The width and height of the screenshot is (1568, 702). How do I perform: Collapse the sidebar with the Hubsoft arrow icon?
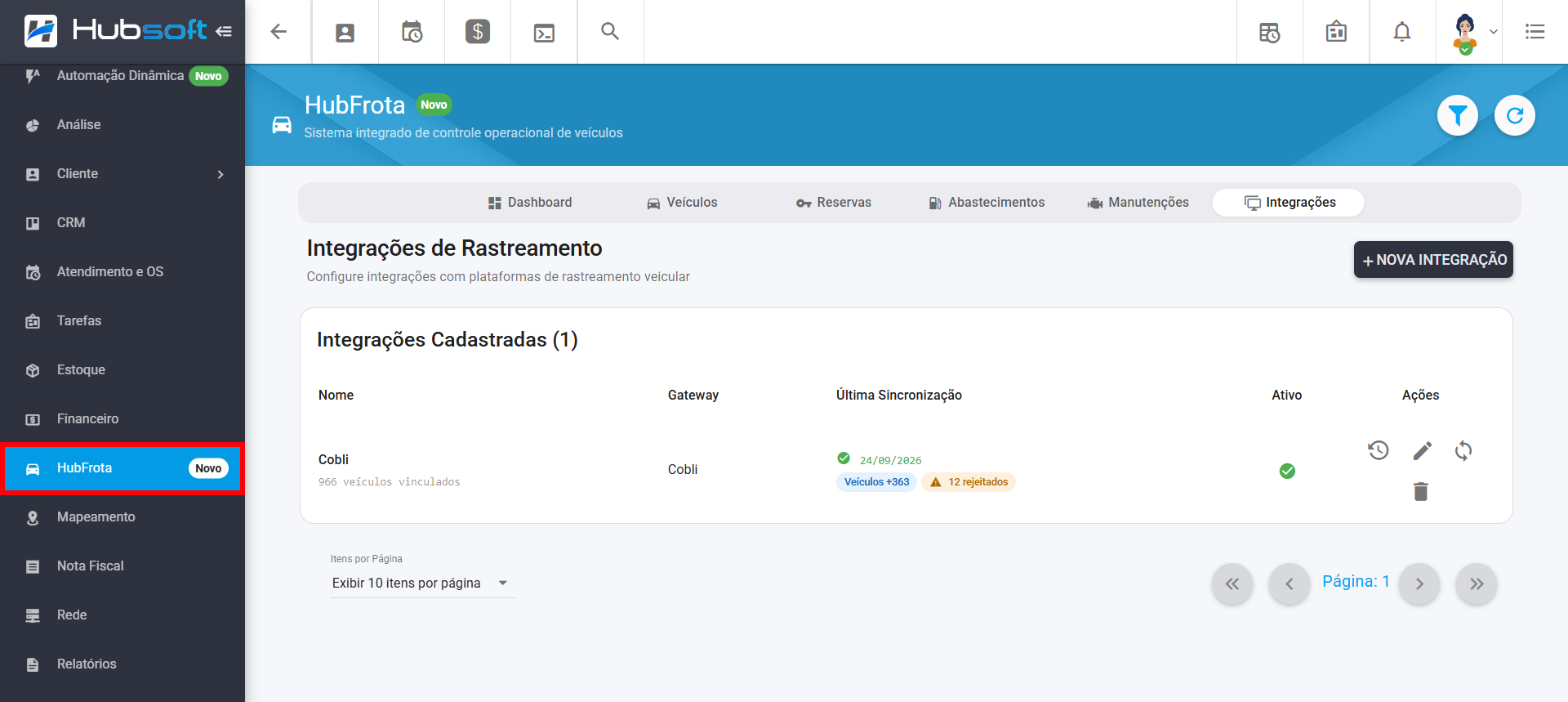tap(224, 31)
